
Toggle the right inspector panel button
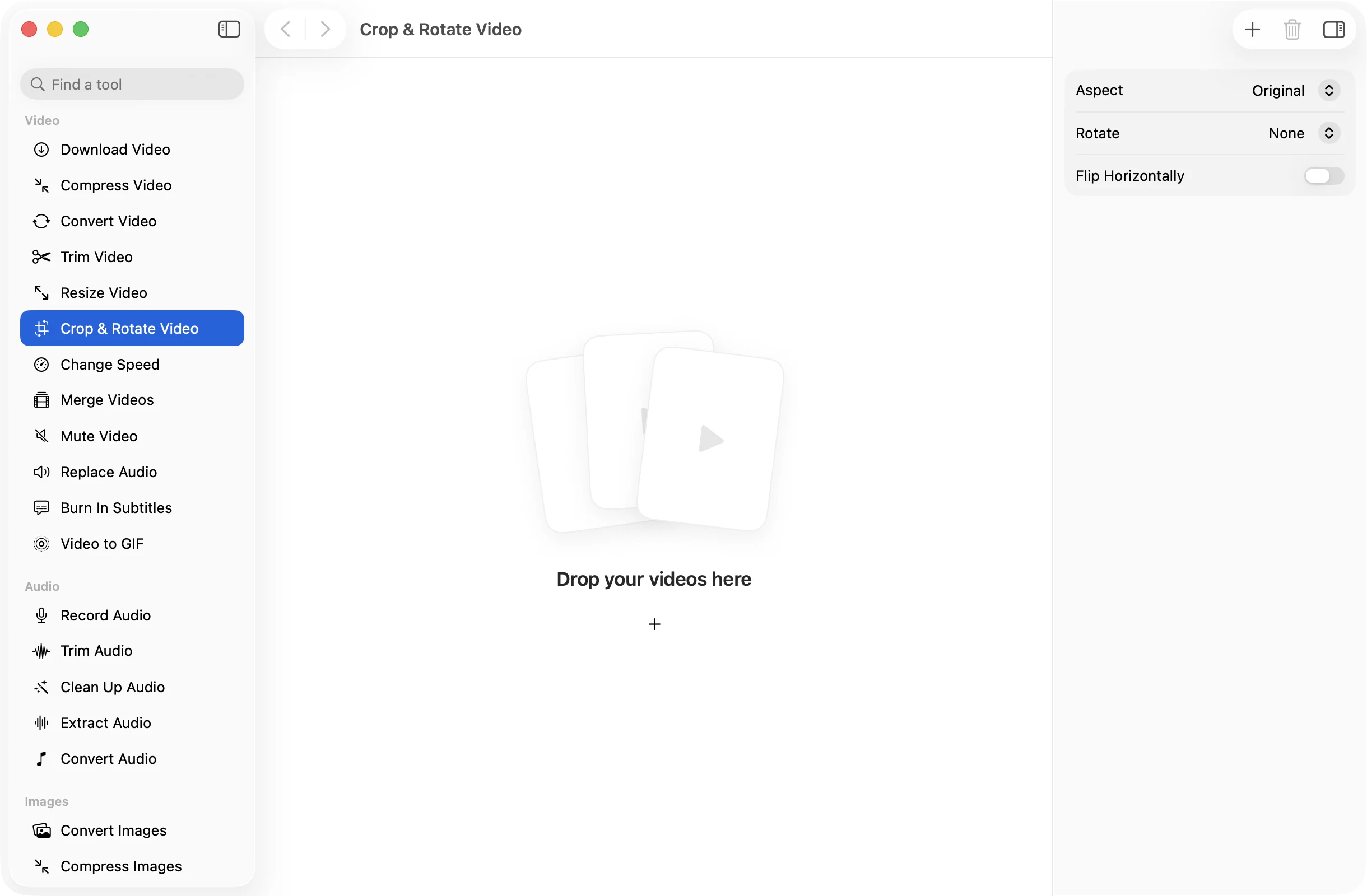pos(1334,29)
